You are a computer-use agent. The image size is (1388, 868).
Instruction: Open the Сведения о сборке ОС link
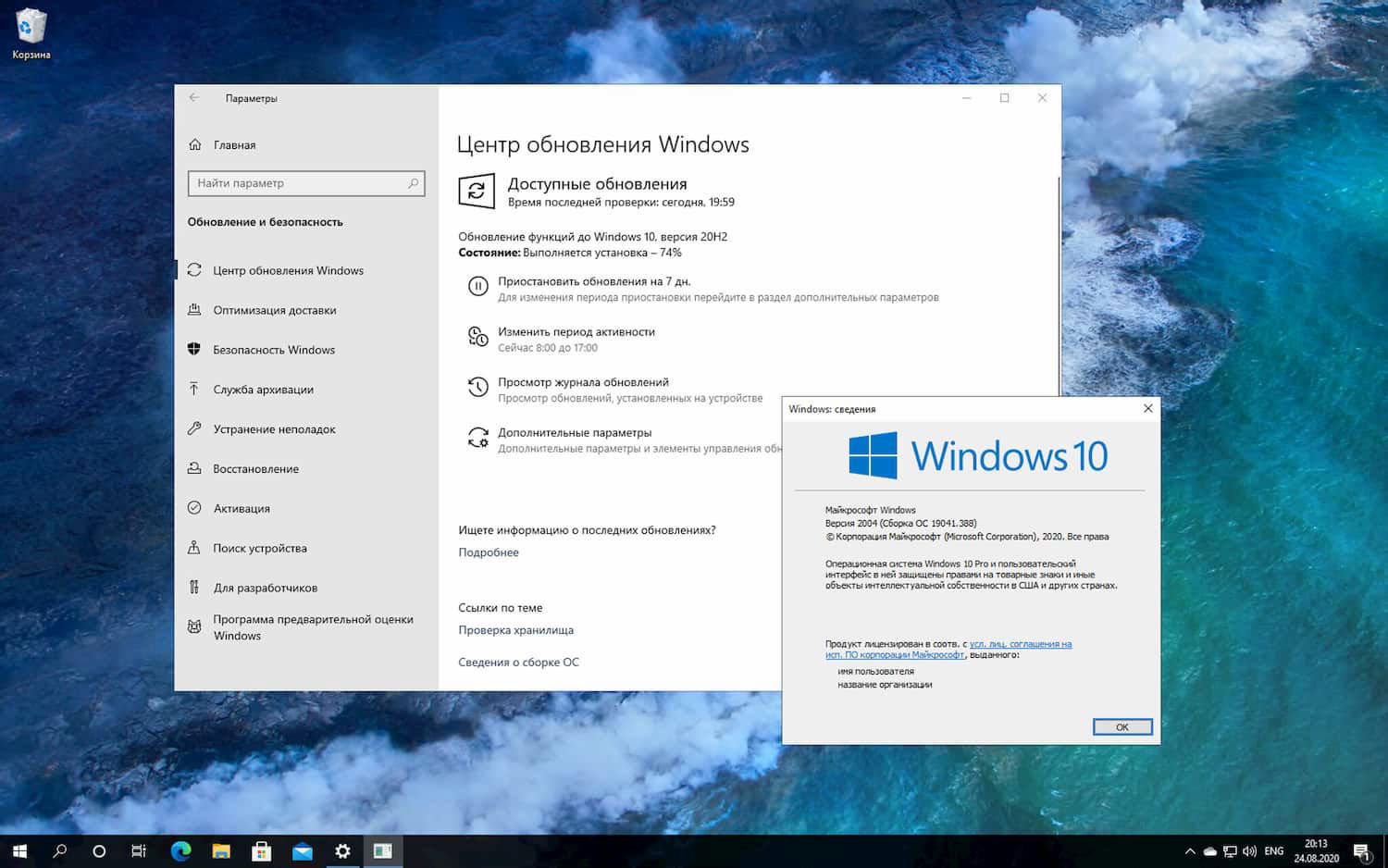coord(518,662)
